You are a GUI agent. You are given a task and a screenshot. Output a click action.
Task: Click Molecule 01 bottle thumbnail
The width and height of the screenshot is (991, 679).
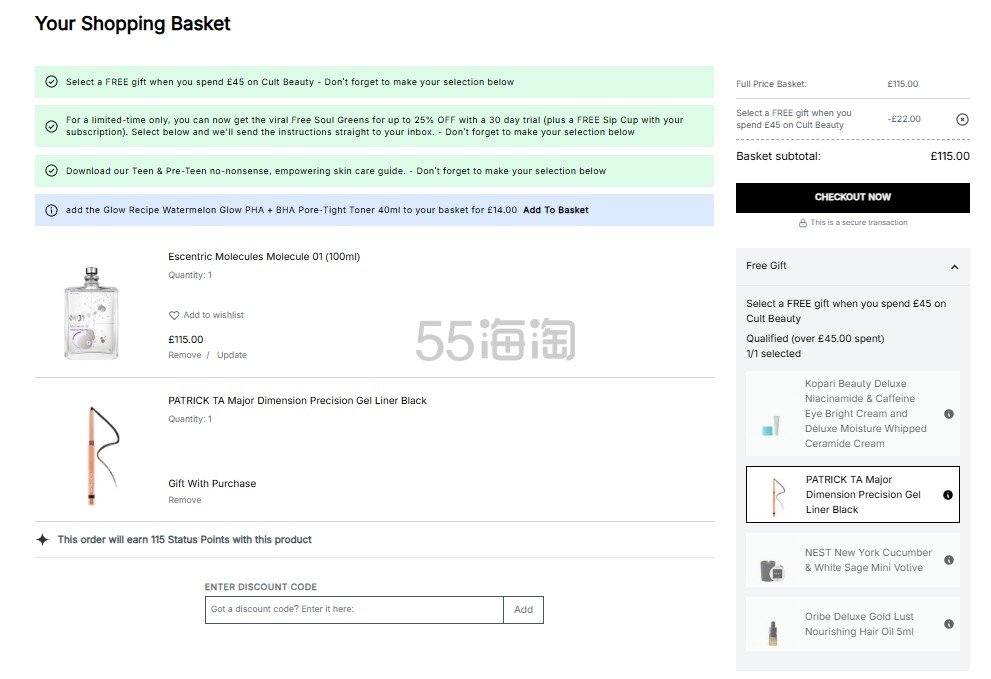(x=92, y=313)
